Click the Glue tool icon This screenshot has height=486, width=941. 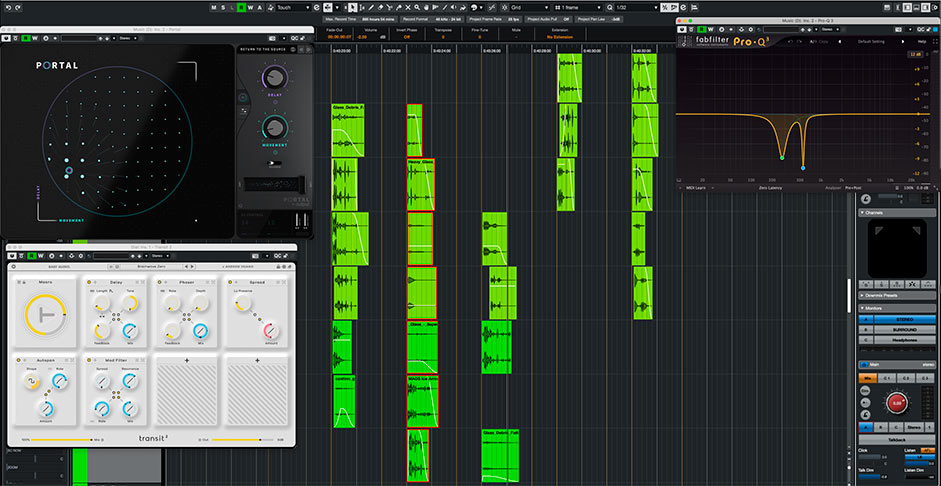(x=398, y=7)
